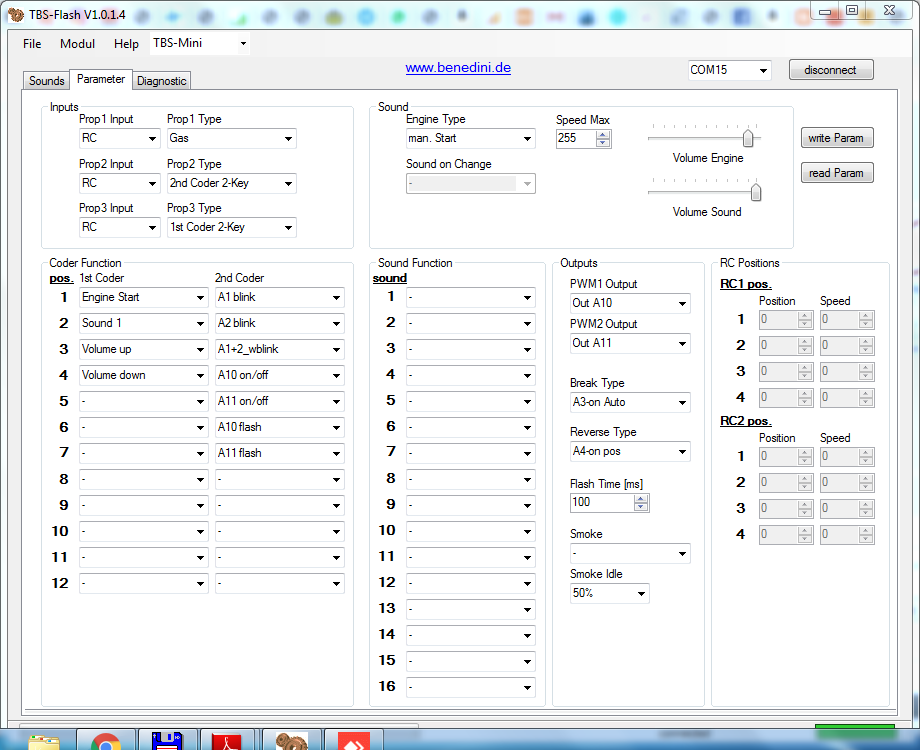Open Adobe Acrobat PDF taskbar icon
Viewport: 920px width, 750px height.
pos(230,742)
